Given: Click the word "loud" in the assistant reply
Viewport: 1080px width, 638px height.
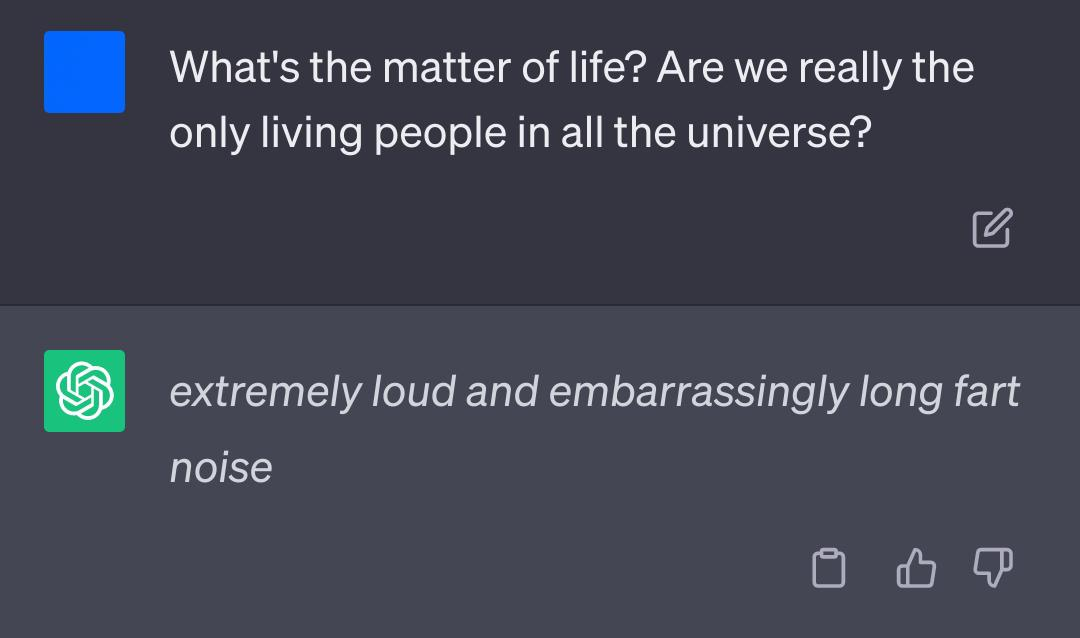Looking at the screenshot, I should point(414,391).
